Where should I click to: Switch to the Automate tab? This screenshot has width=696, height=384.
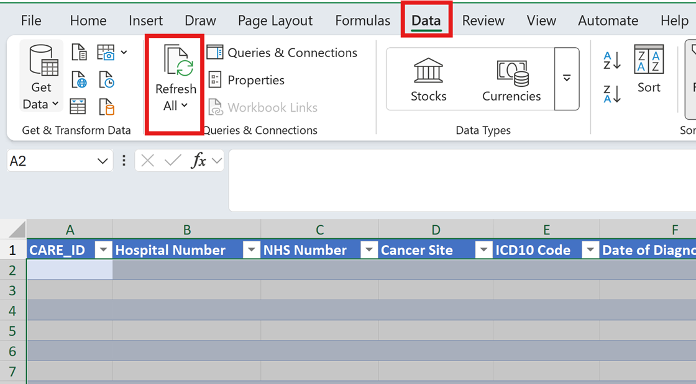(608, 20)
